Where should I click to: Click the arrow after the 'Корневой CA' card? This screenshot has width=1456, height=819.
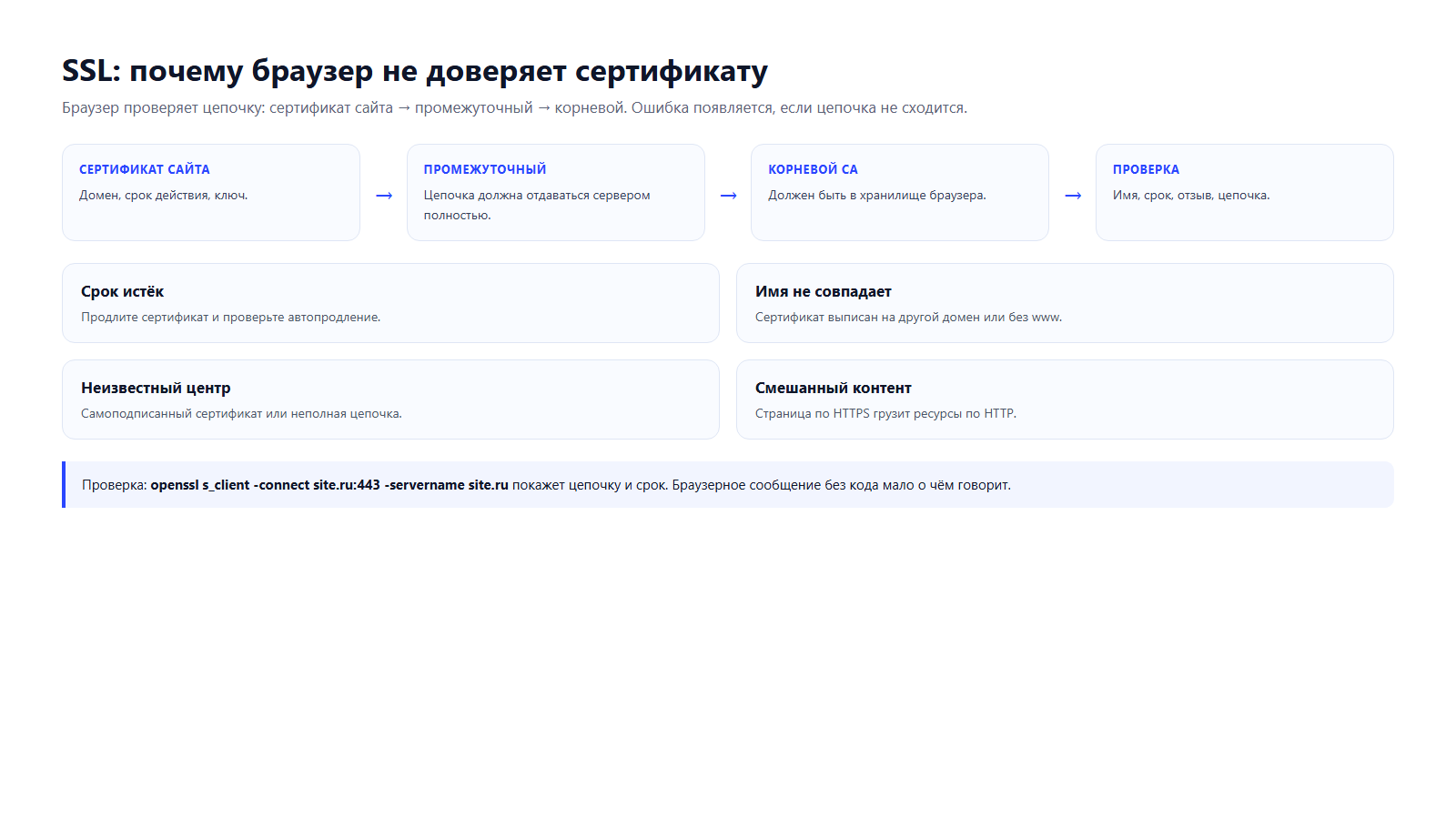[1073, 196]
